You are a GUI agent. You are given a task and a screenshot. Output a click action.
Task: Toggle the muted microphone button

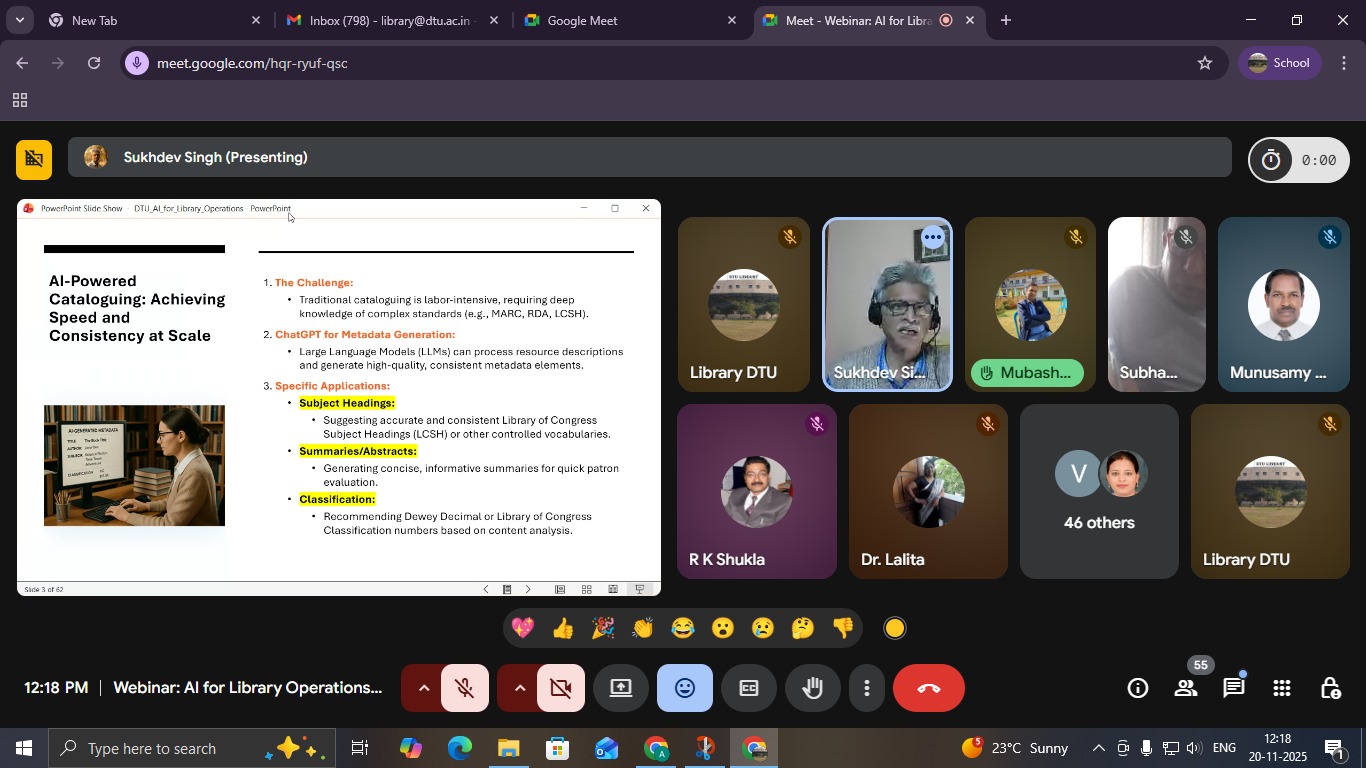coord(464,688)
